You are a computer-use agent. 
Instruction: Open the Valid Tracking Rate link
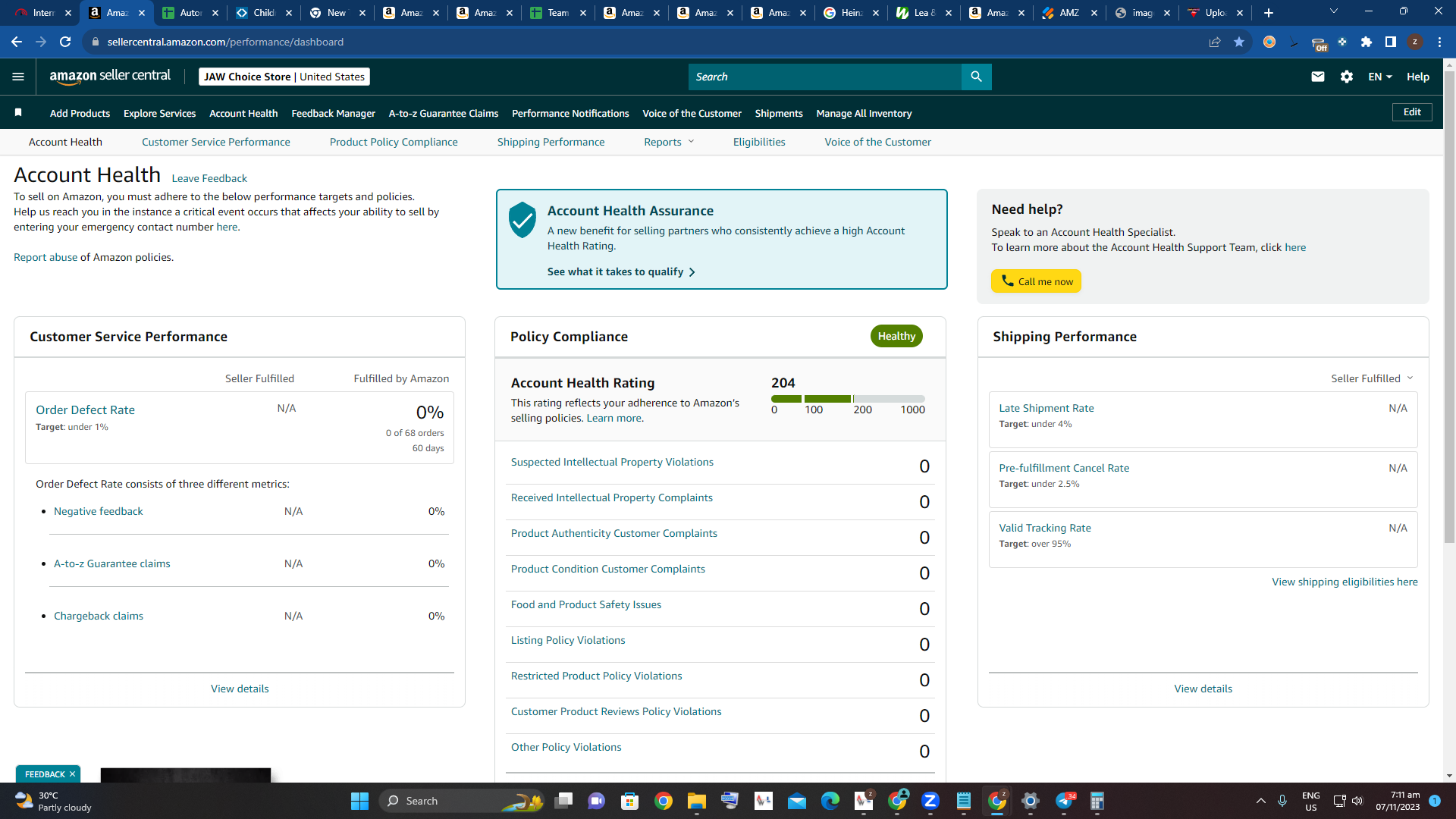pos(1045,528)
